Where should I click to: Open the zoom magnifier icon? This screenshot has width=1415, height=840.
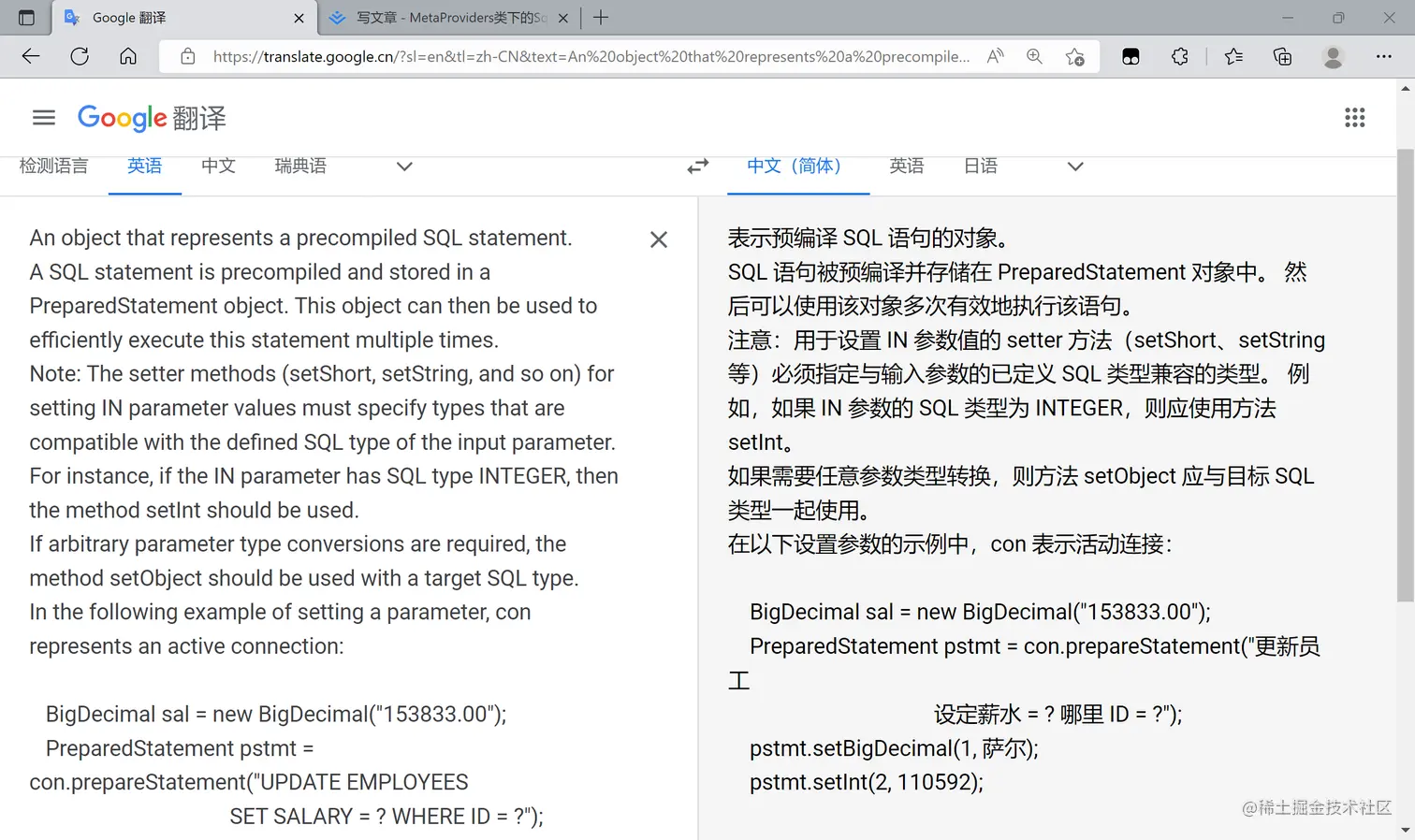(x=1034, y=56)
